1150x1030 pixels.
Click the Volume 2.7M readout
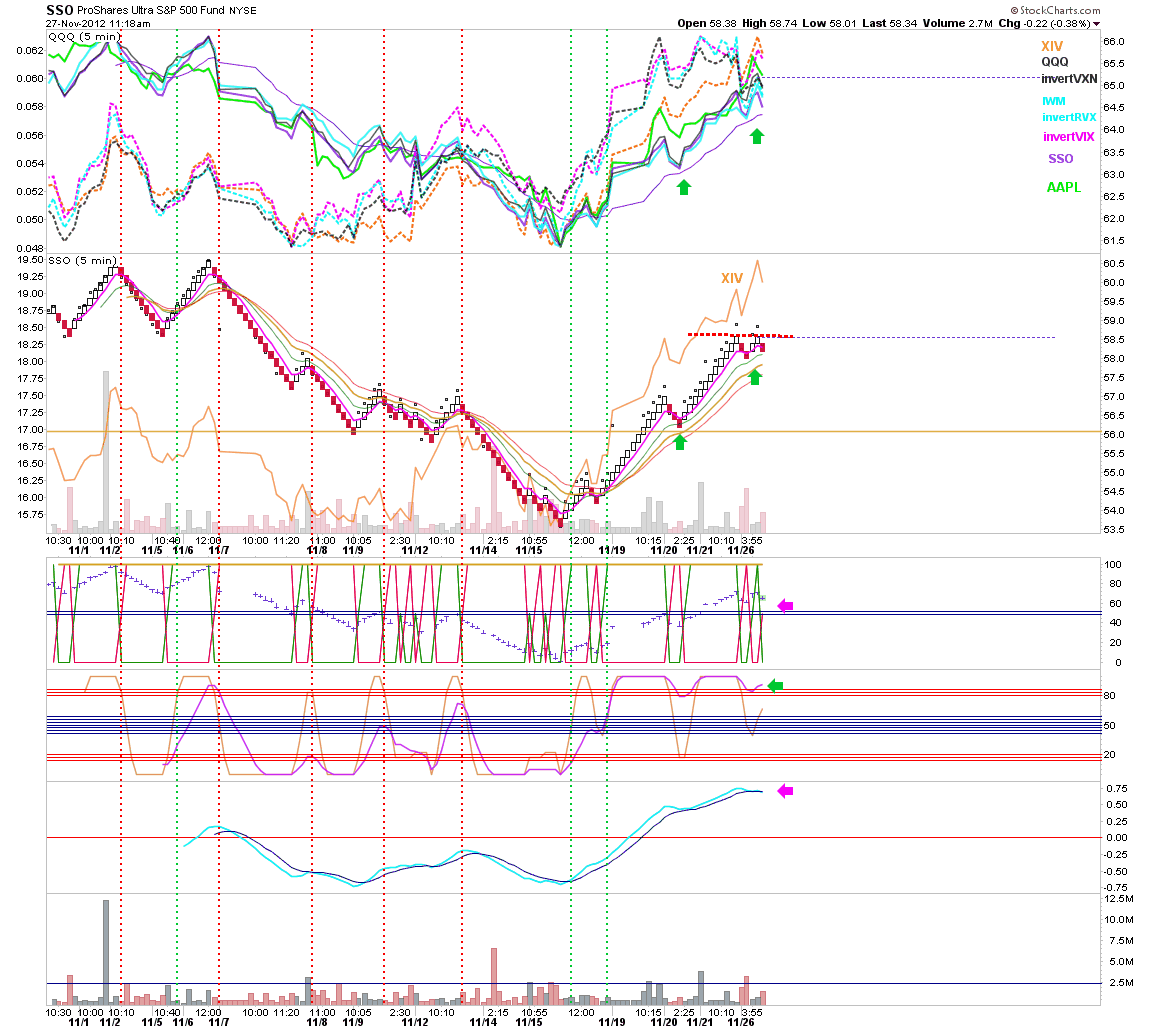coord(958,23)
